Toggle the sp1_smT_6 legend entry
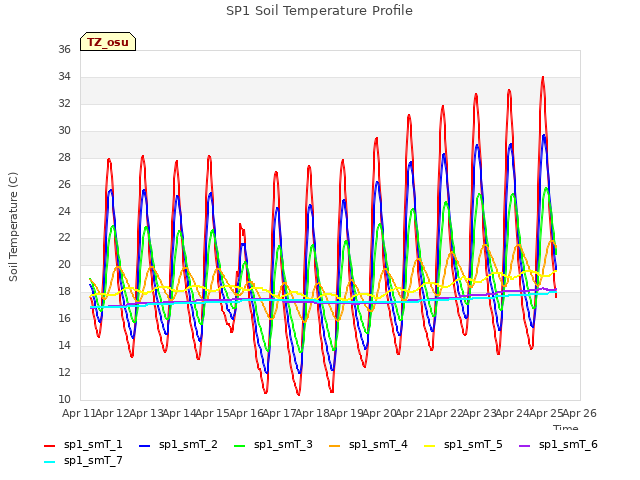 (558, 444)
